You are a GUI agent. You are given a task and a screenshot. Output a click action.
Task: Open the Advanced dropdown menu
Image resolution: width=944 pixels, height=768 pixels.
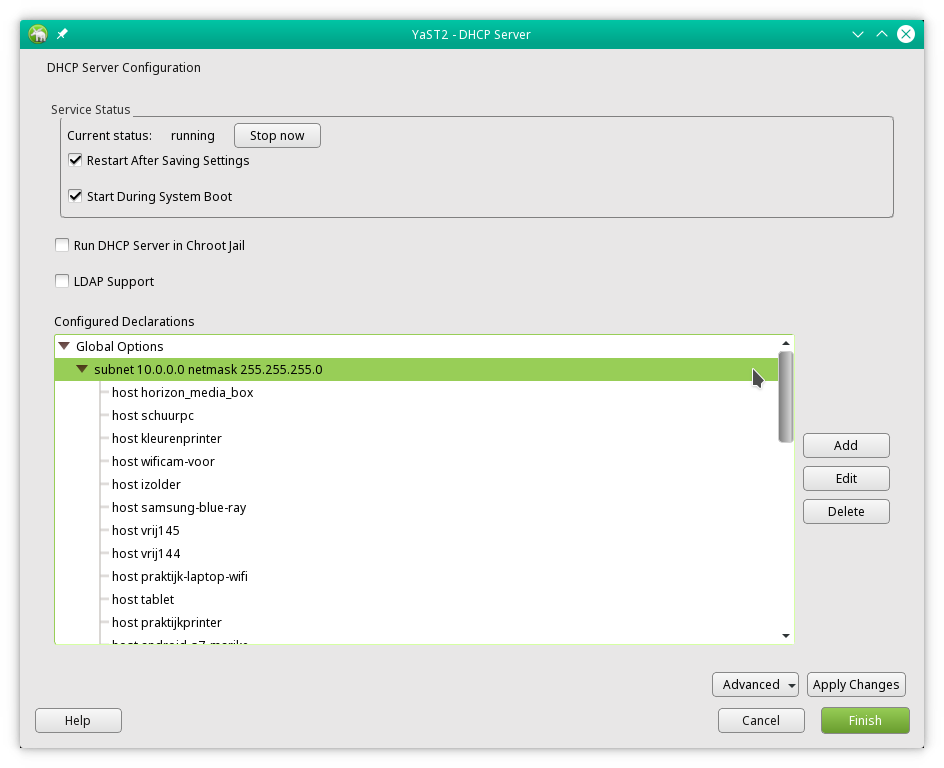755,685
